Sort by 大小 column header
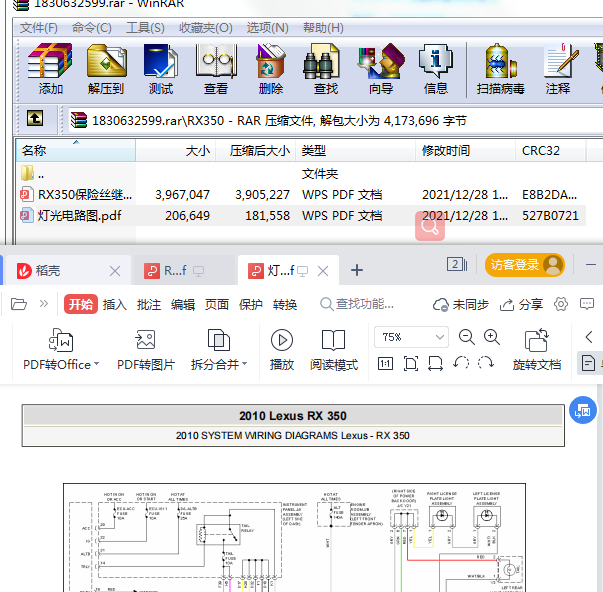Viewport: 603px width, 592px height. [x=176, y=150]
